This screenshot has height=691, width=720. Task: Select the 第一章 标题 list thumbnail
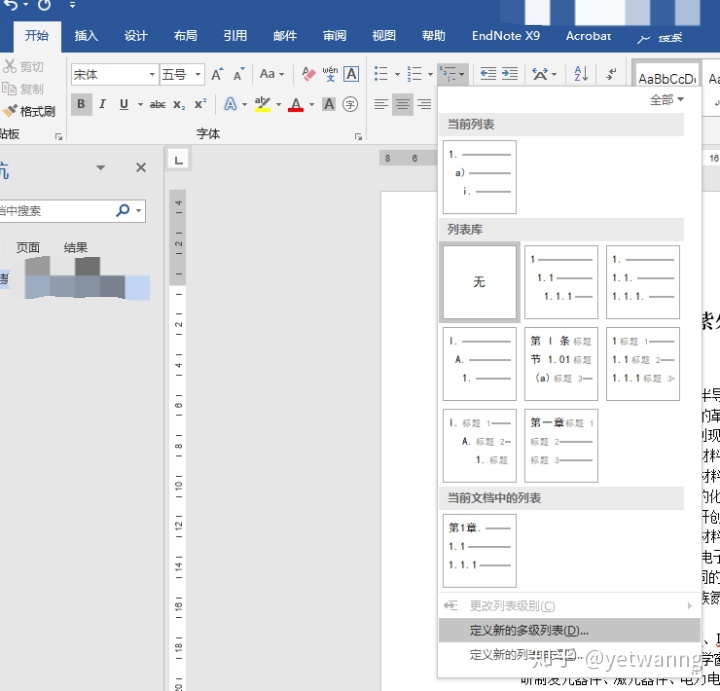pos(561,445)
